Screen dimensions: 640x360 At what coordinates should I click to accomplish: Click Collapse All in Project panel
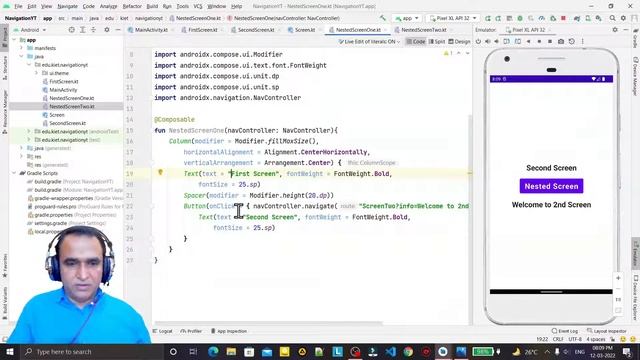click(x=93, y=30)
